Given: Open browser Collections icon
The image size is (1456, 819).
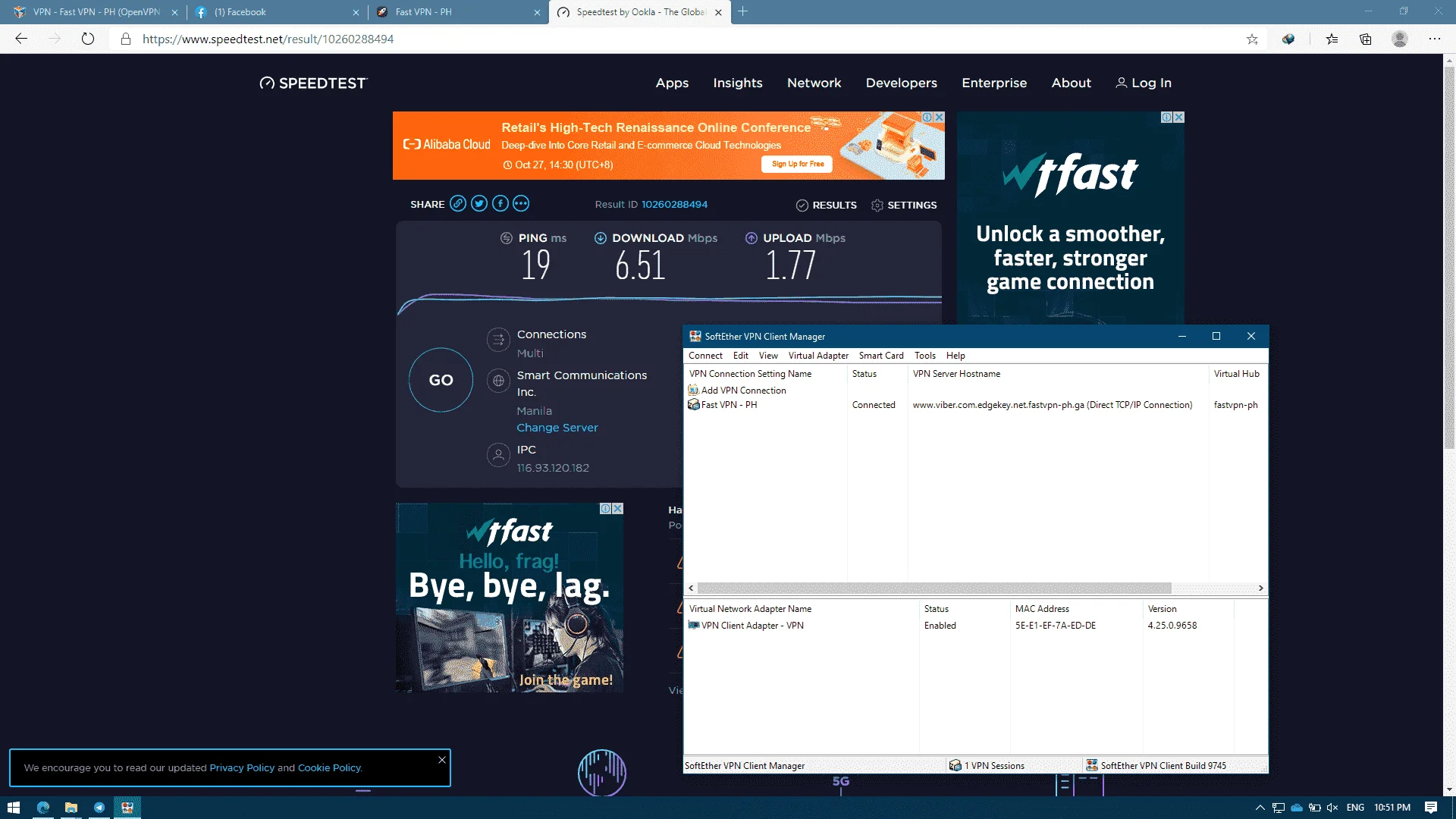Looking at the screenshot, I should pyautogui.click(x=1366, y=39).
